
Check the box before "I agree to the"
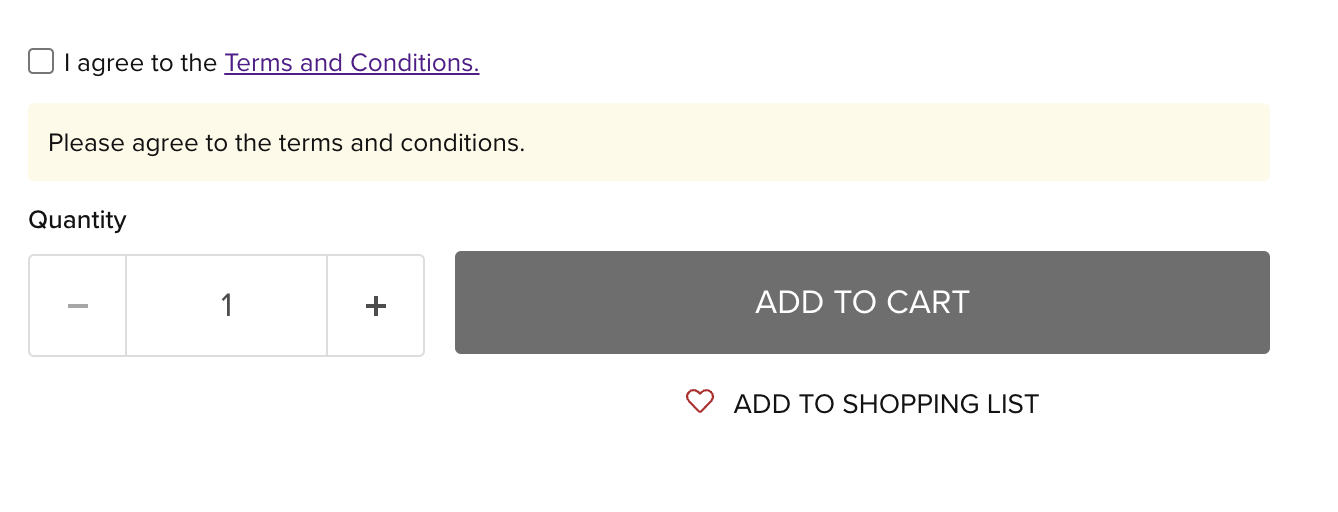coord(41,62)
